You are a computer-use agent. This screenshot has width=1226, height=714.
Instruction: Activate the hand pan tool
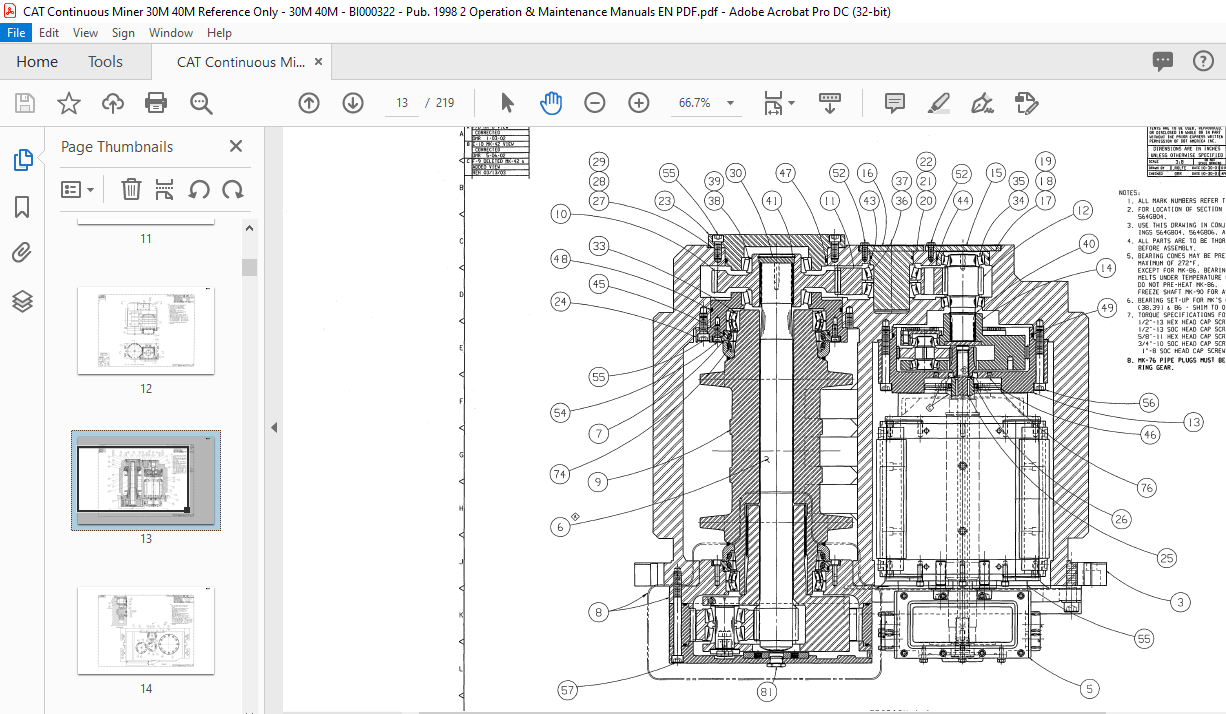pos(551,103)
